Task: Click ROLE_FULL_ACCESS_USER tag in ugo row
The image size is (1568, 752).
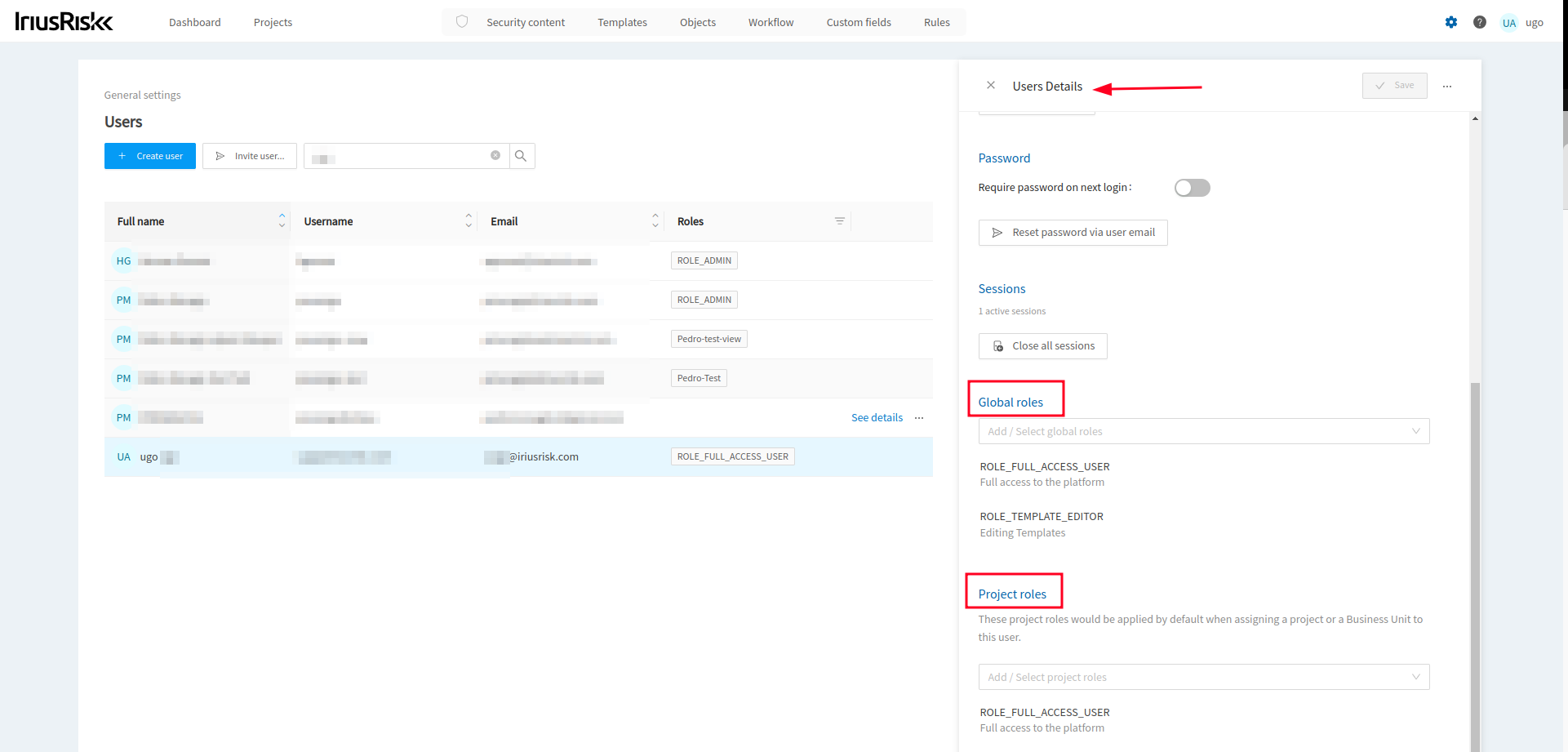Action: tap(733, 456)
